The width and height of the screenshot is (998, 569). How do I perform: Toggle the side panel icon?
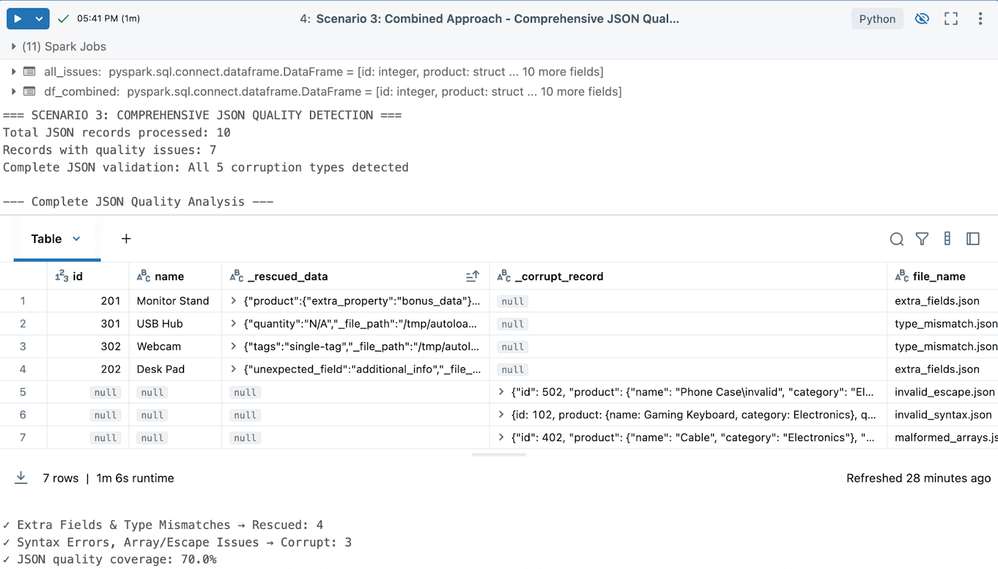[x=973, y=239]
